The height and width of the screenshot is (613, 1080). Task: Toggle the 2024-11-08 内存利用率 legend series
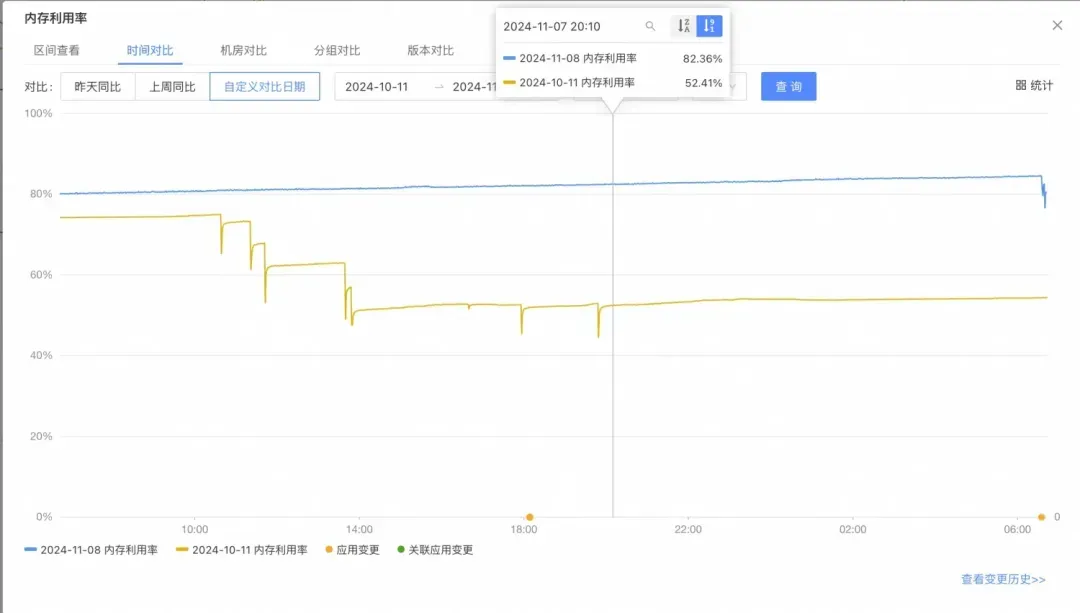click(x=91, y=550)
